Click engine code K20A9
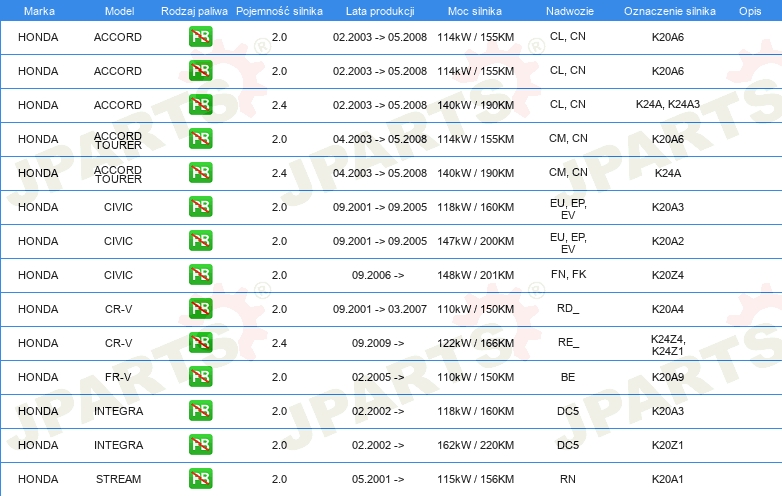Image resolution: width=782 pixels, height=496 pixels. click(x=668, y=377)
